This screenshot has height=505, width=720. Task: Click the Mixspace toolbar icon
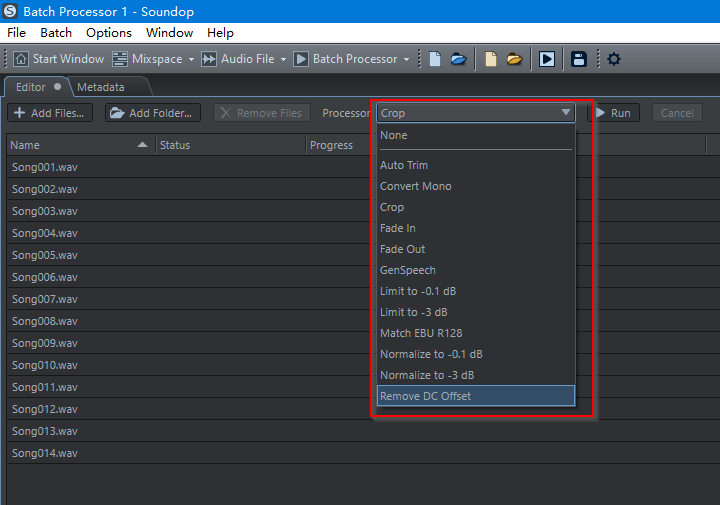[x=120, y=59]
